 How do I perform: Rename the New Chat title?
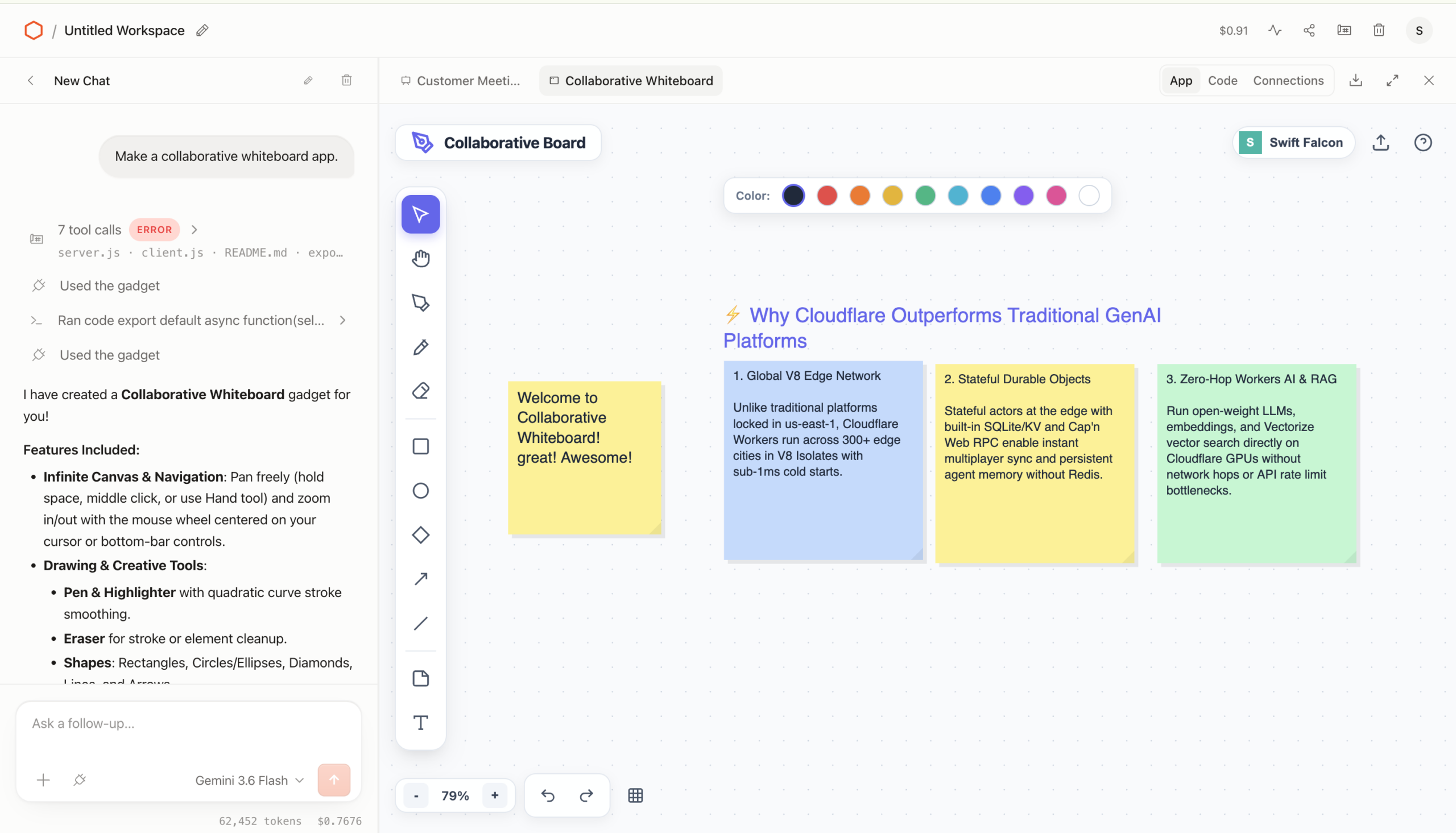[308, 81]
